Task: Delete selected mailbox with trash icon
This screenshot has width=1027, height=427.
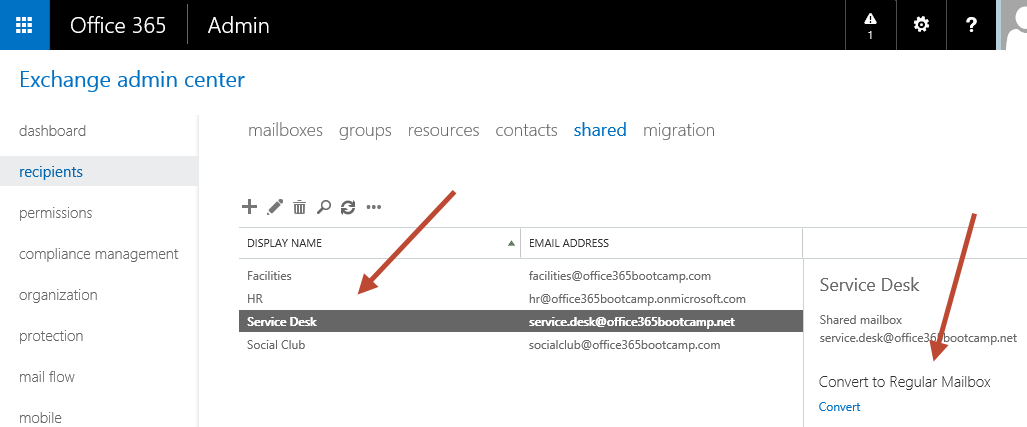Action: click(x=299, y=208)
